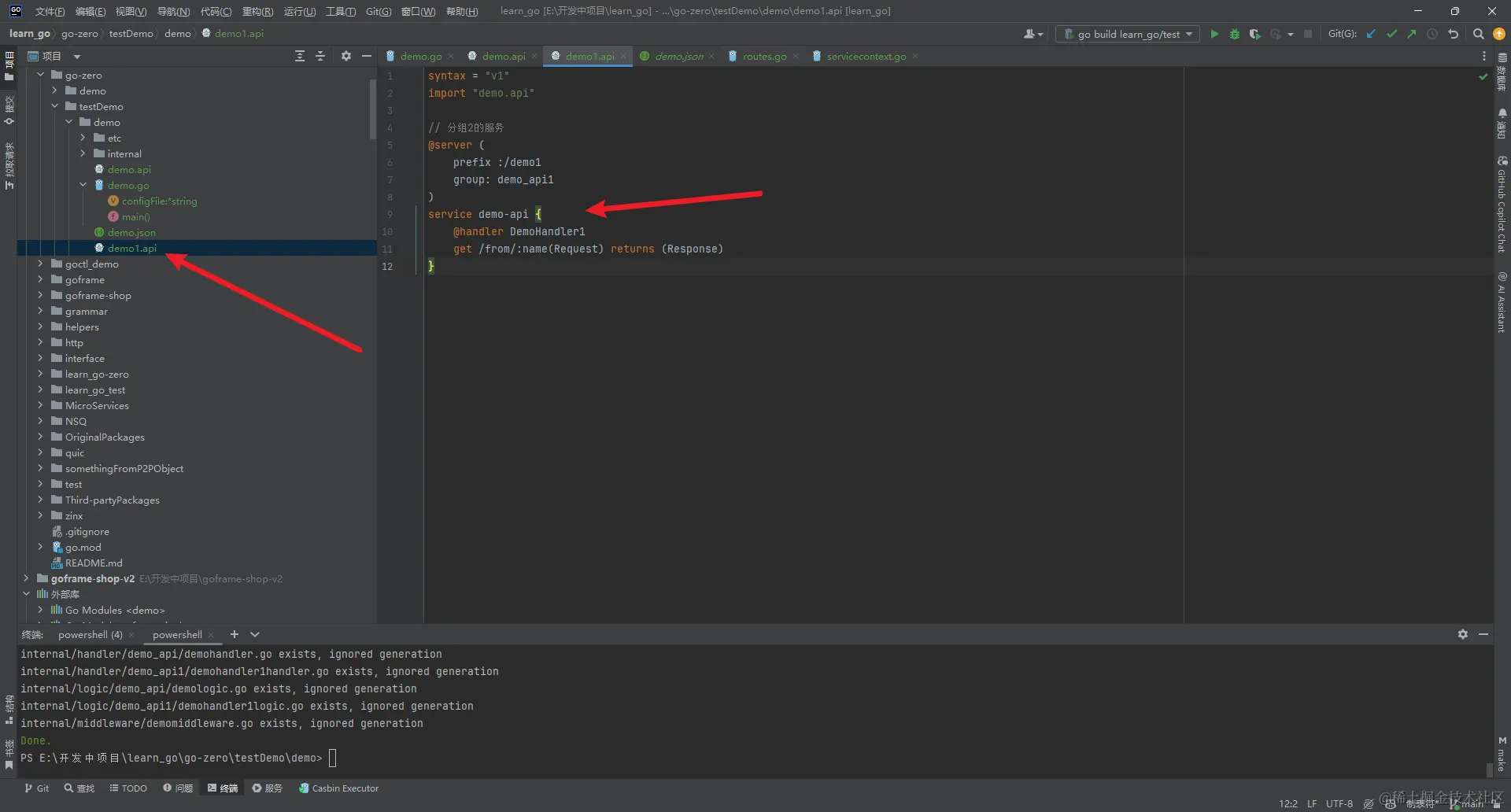The image size is (1511, 812).
Task: Open terminal shell options dropdown
Action: [x=255, y=634]
